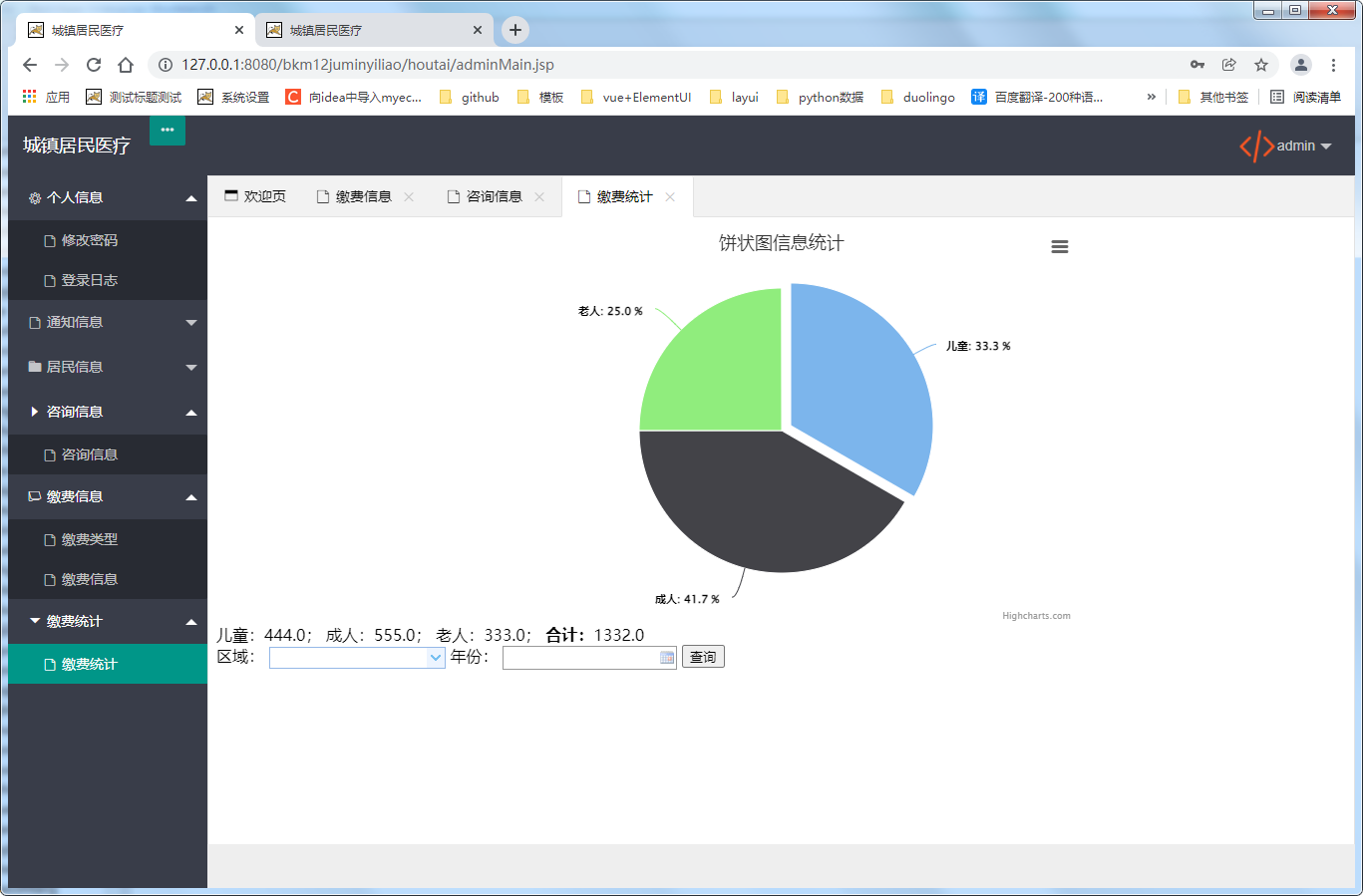1363x896 pixels.
Task: Open the Chrome three-dot menu
Action: point(1333,65)
